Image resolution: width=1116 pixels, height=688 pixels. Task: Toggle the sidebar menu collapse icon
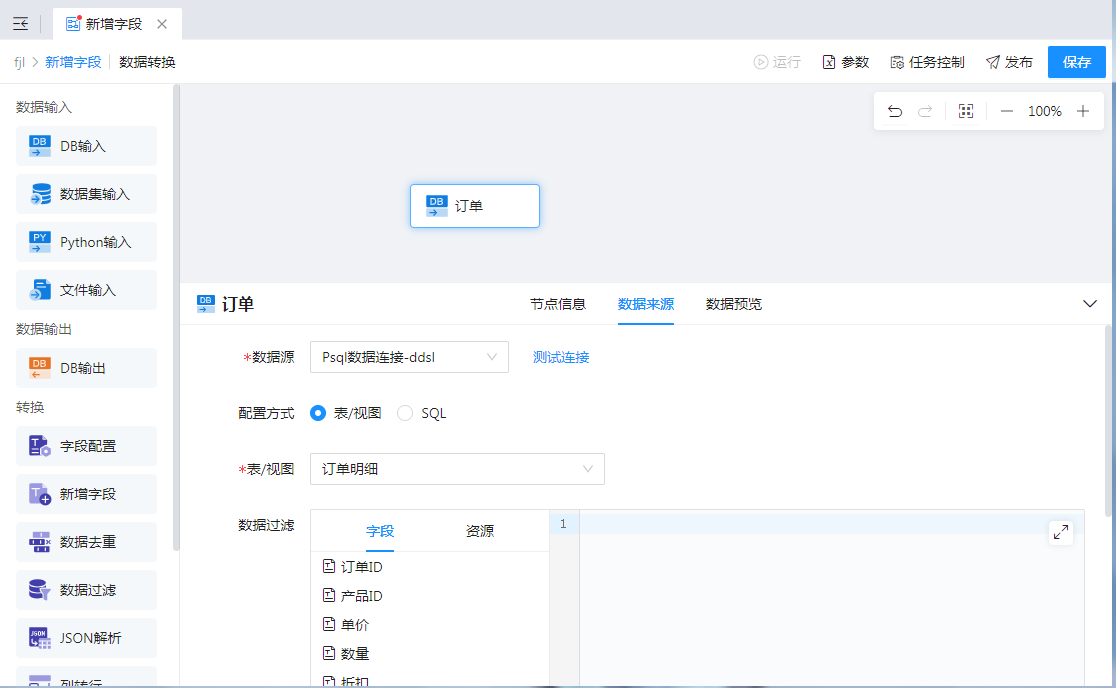[x=20, y=24]
